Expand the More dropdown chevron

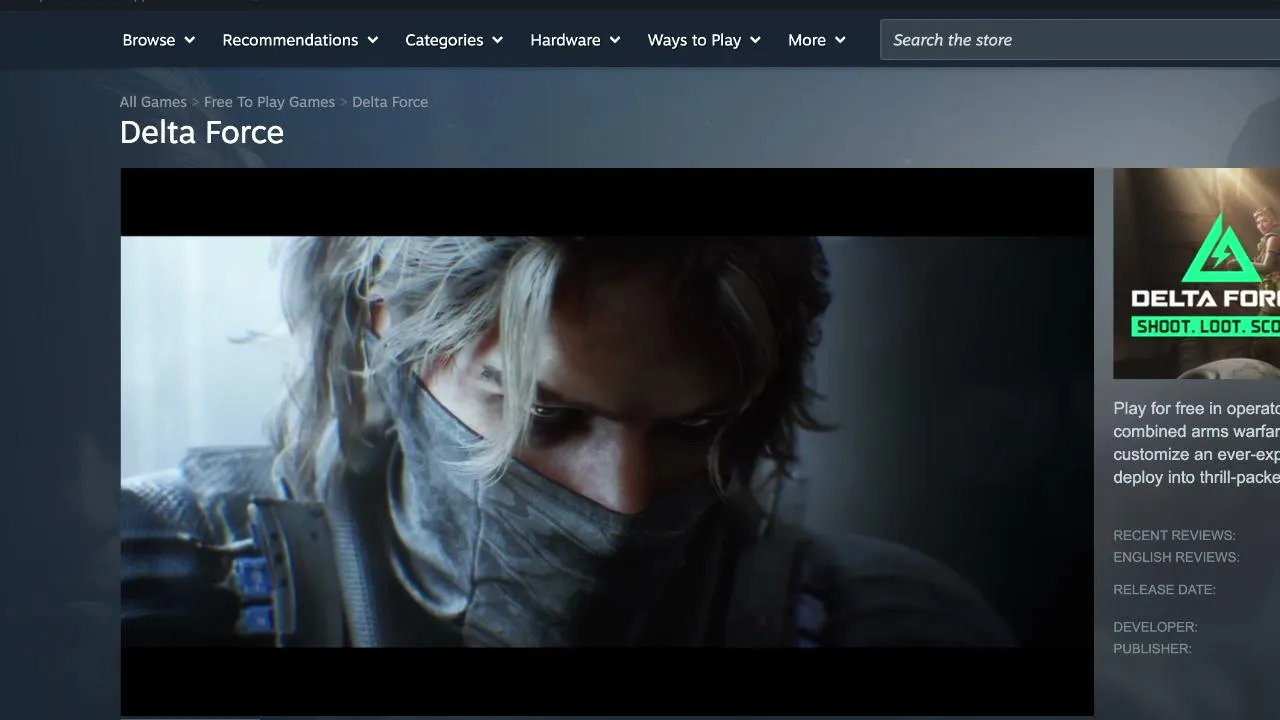coord(840,40)
